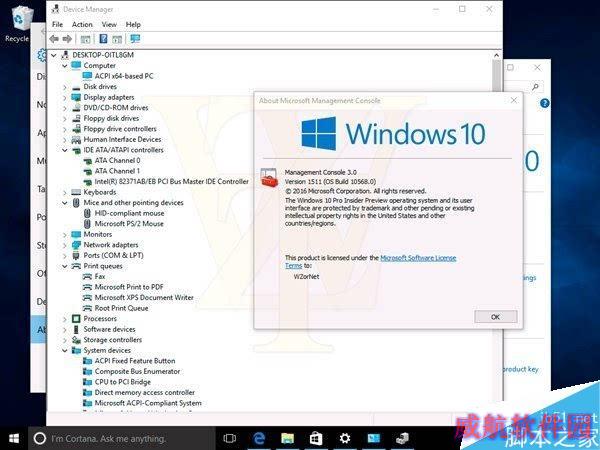This screenshot has width=600, height=450.
Task: Click the product key link in Settings window
Action: tap(521, 369)
